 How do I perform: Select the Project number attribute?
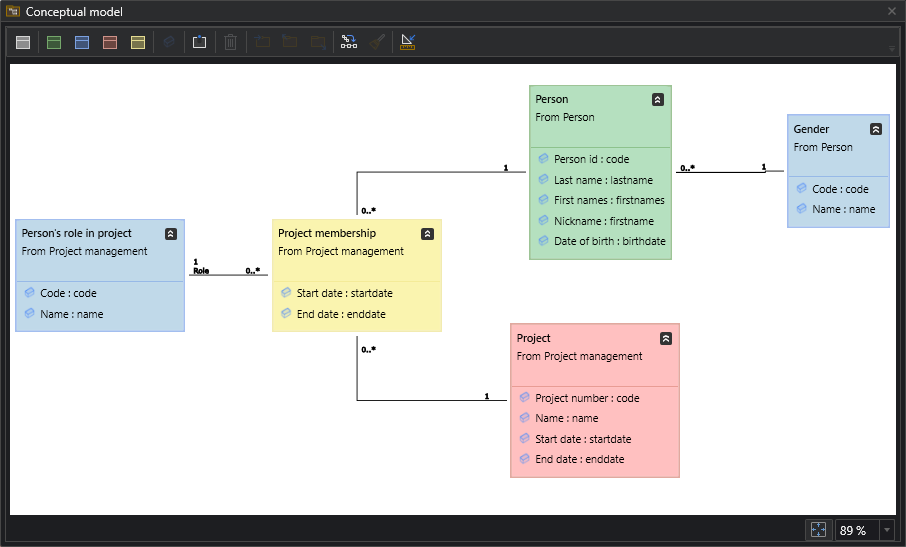point(586,398)
